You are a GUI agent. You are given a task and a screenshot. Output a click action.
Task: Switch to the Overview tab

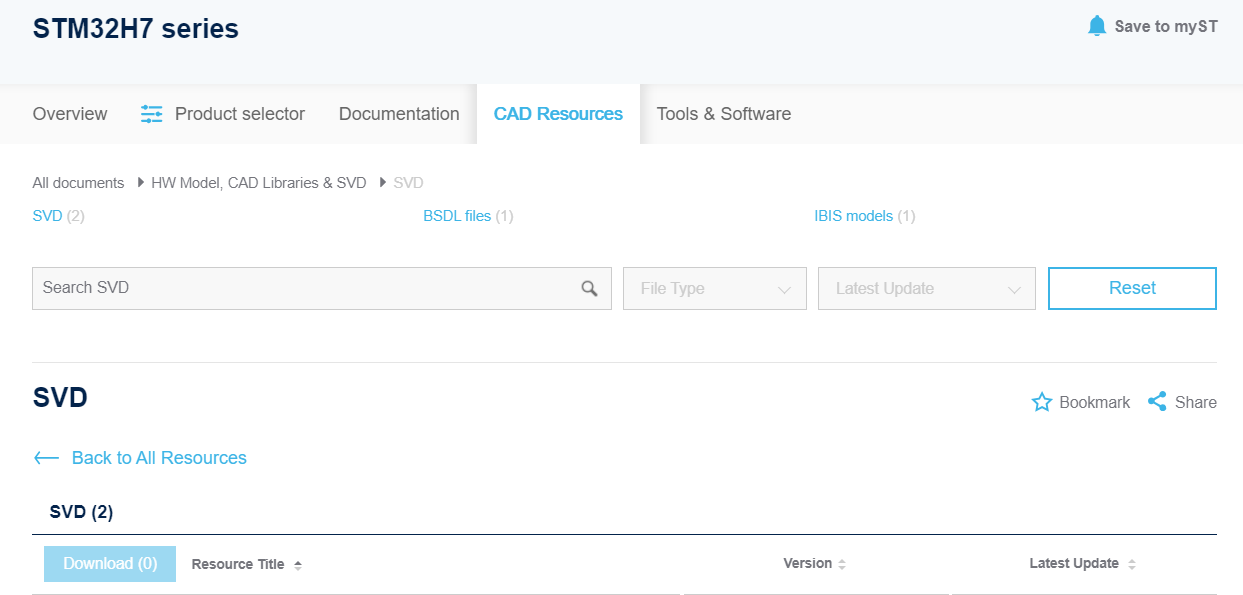pos(69,114)
